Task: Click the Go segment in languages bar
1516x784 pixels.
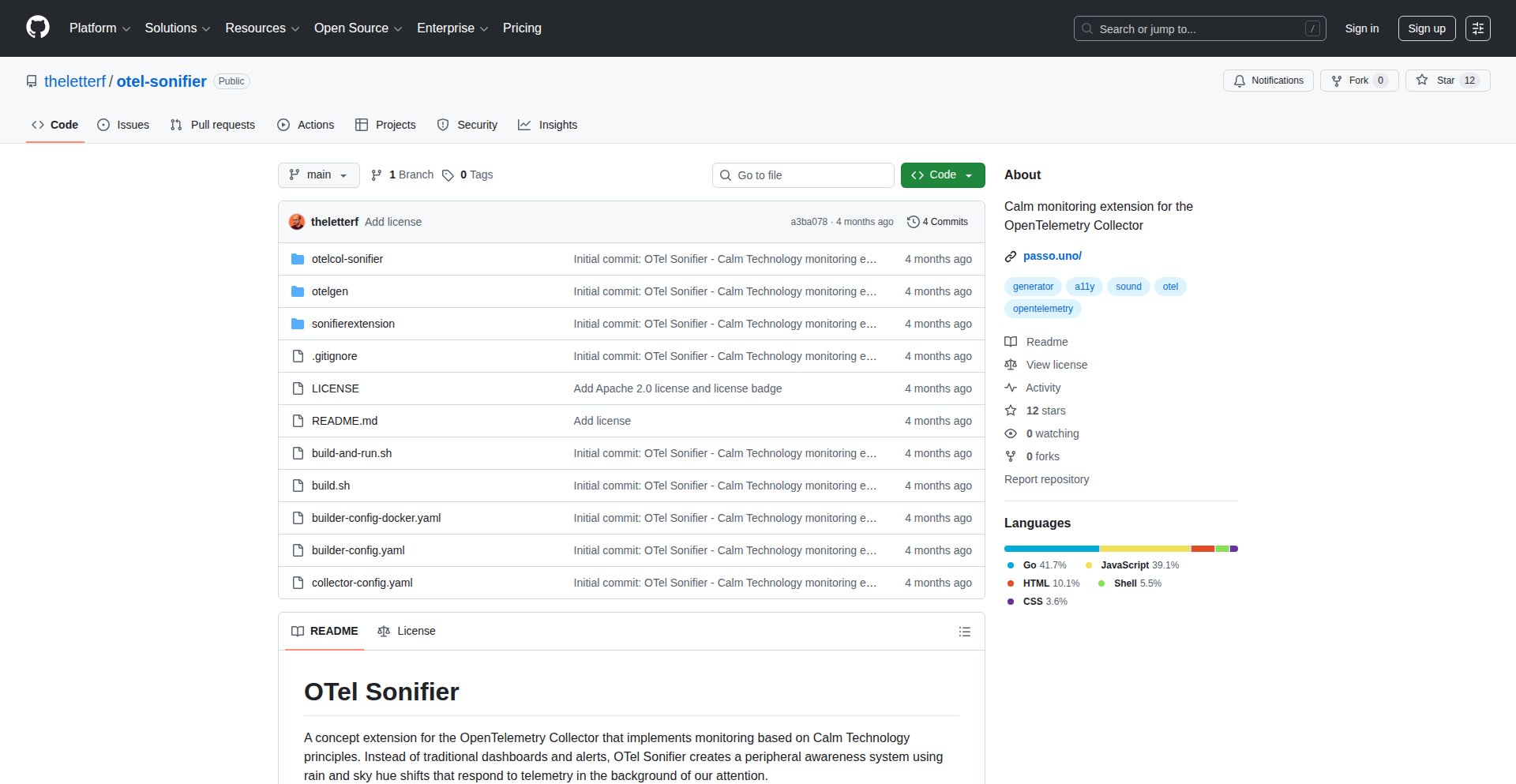Action: (x=1051, y=549)
